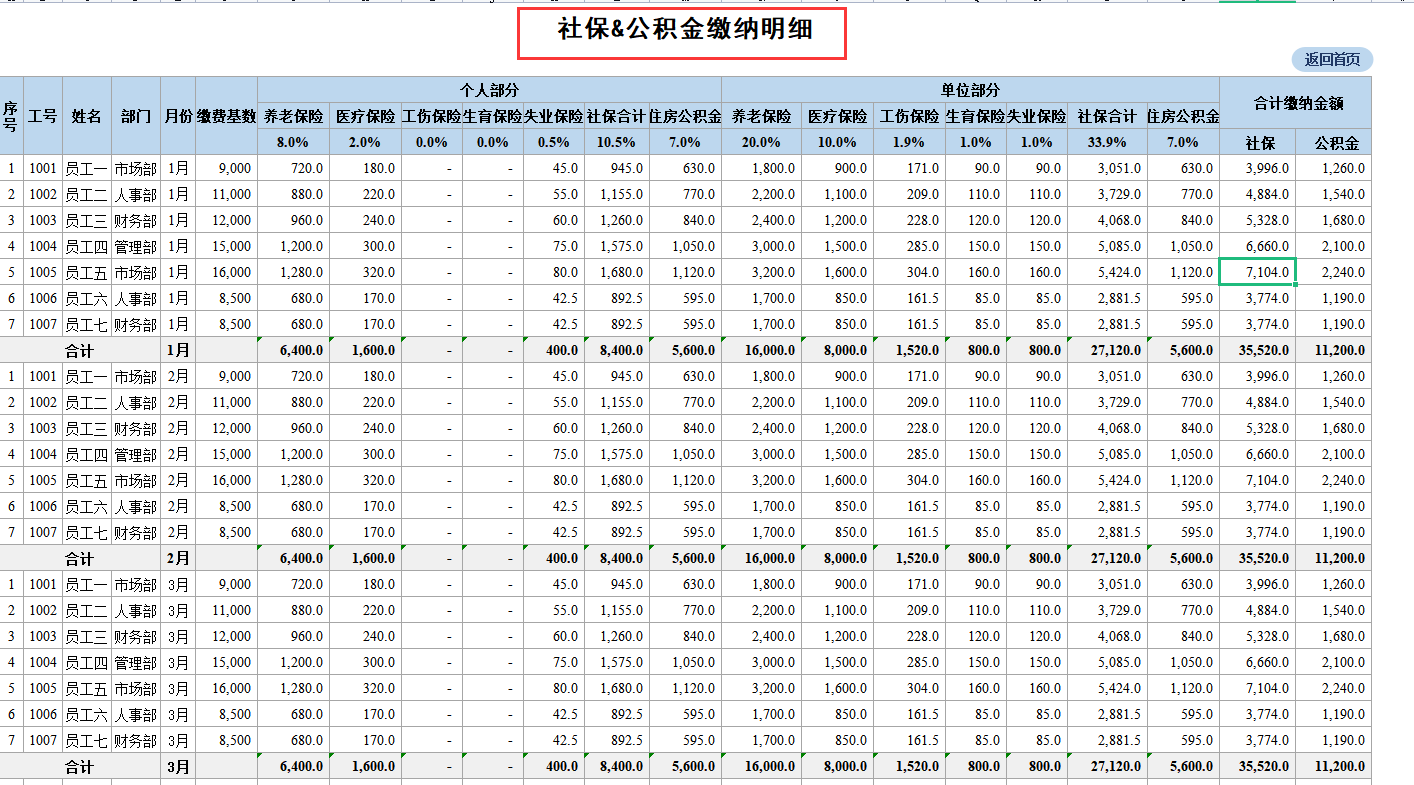The height and width of the screenshot is (785, 1414).
Task: Click the 姓名 column header
Action: tap(87, 116)
